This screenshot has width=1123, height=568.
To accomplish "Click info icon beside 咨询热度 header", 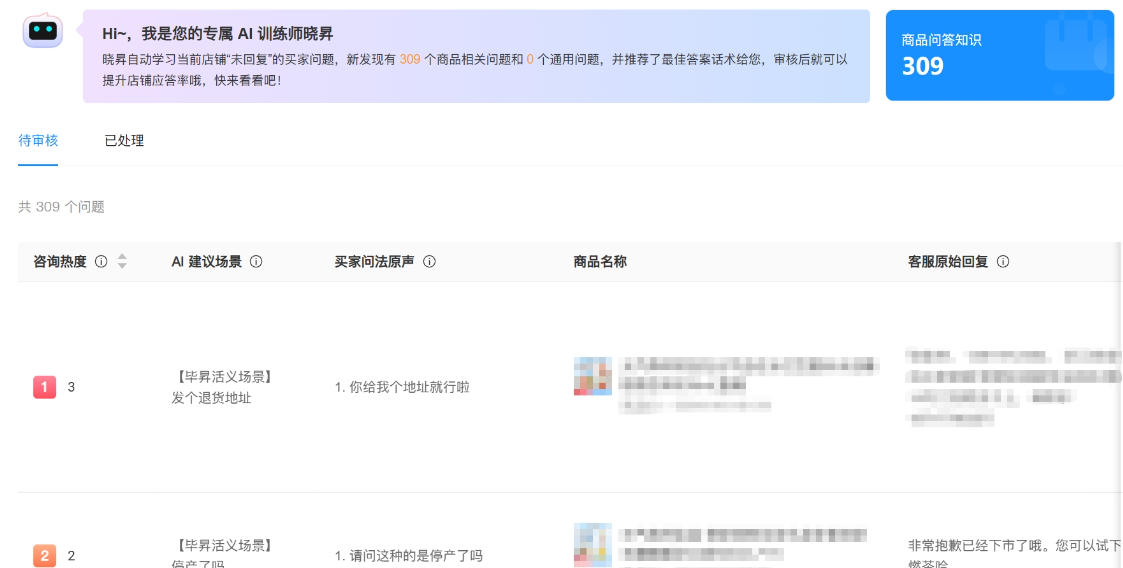I will pos(101,261).
